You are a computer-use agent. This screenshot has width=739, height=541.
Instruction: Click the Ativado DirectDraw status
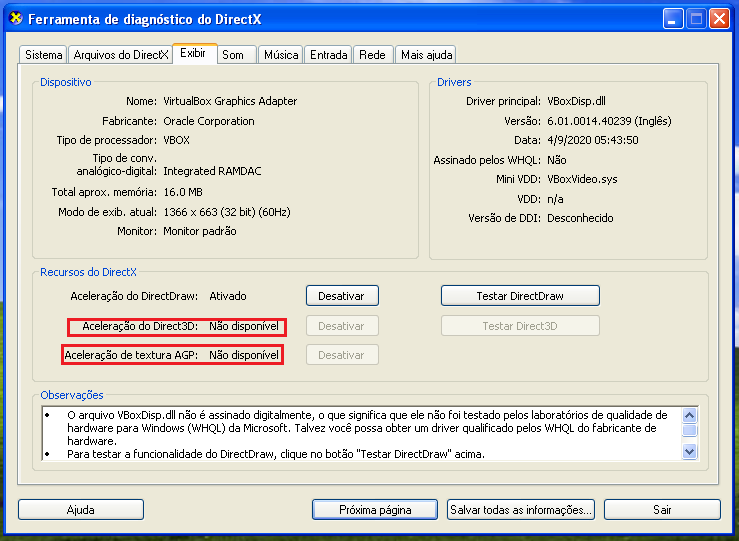pos(228,296)
